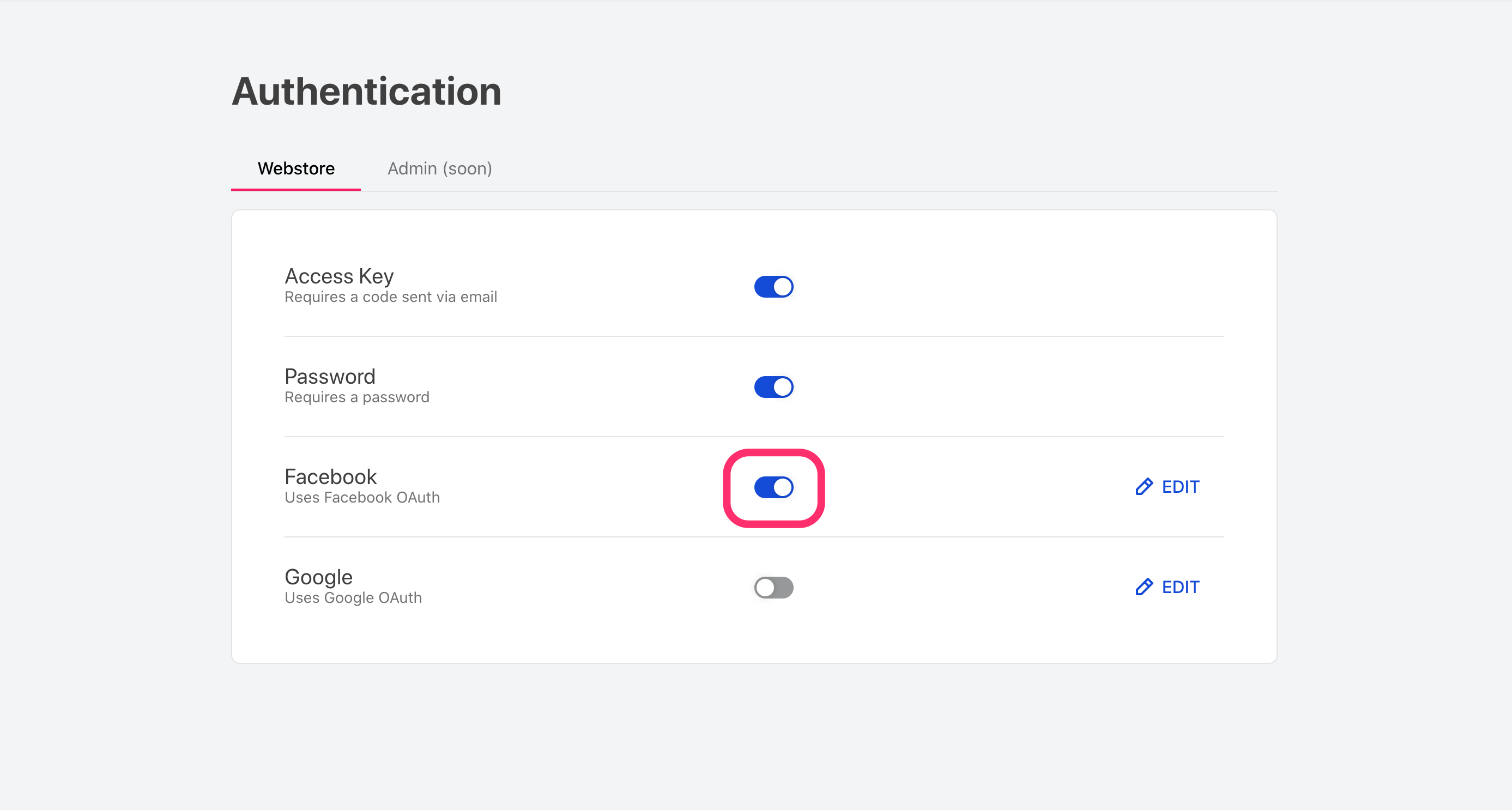Enable the Google OAuth toggle
Screen dimensions: 1512x810
tap(773, 588)
